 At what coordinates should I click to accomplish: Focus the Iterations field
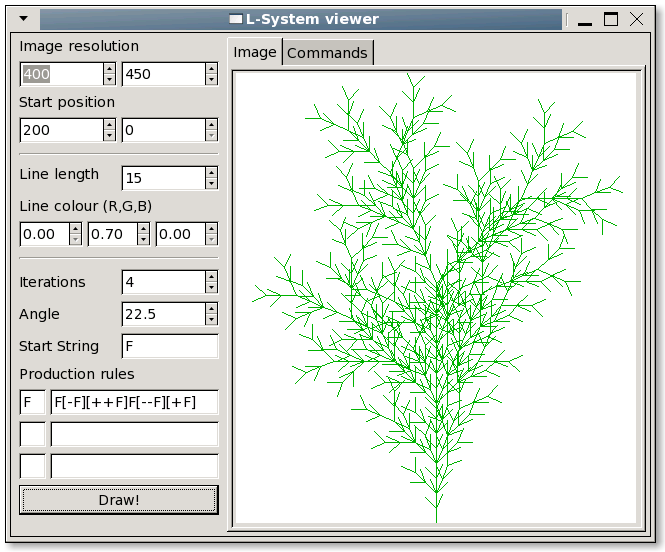[164, 282]
